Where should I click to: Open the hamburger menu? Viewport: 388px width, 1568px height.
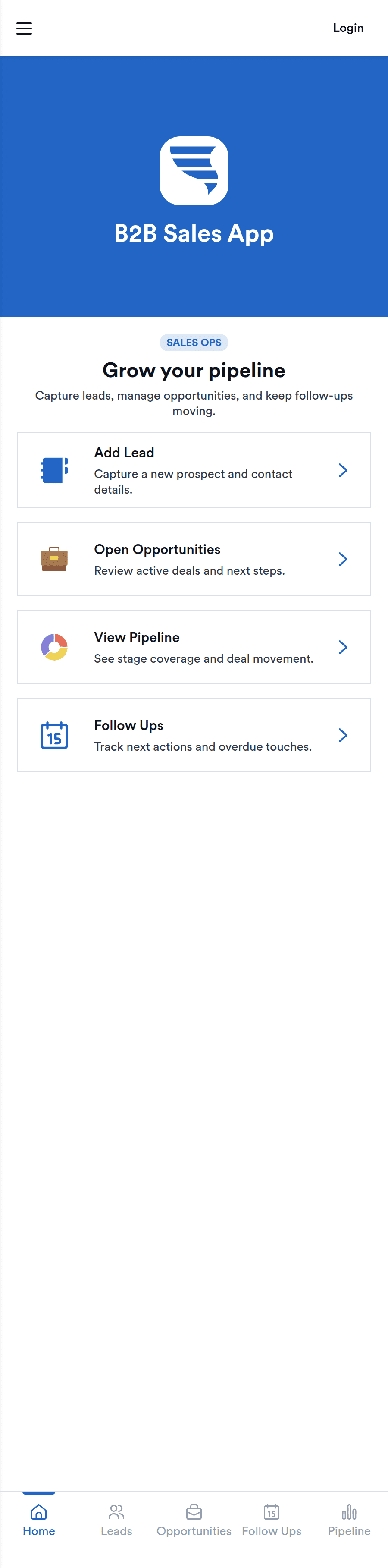point(24,28)
